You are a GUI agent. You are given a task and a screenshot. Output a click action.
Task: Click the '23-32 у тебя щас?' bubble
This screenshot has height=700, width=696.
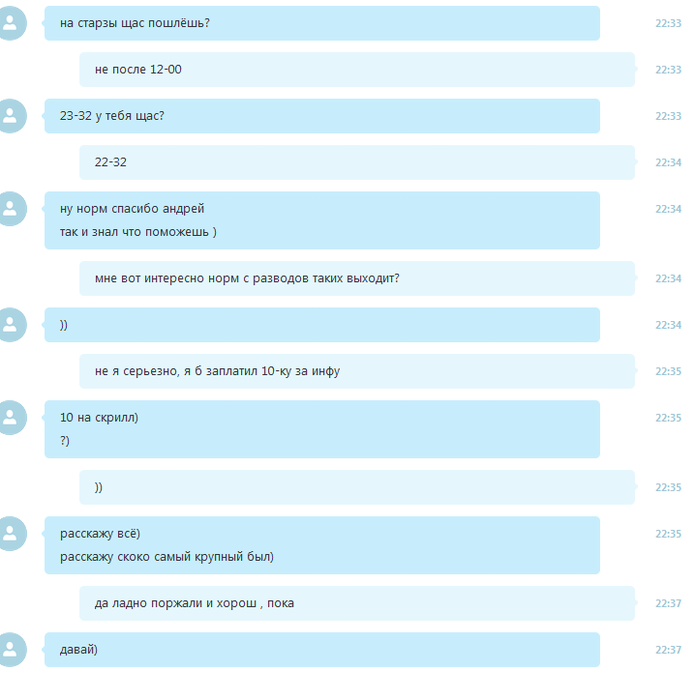coord(322,116)
